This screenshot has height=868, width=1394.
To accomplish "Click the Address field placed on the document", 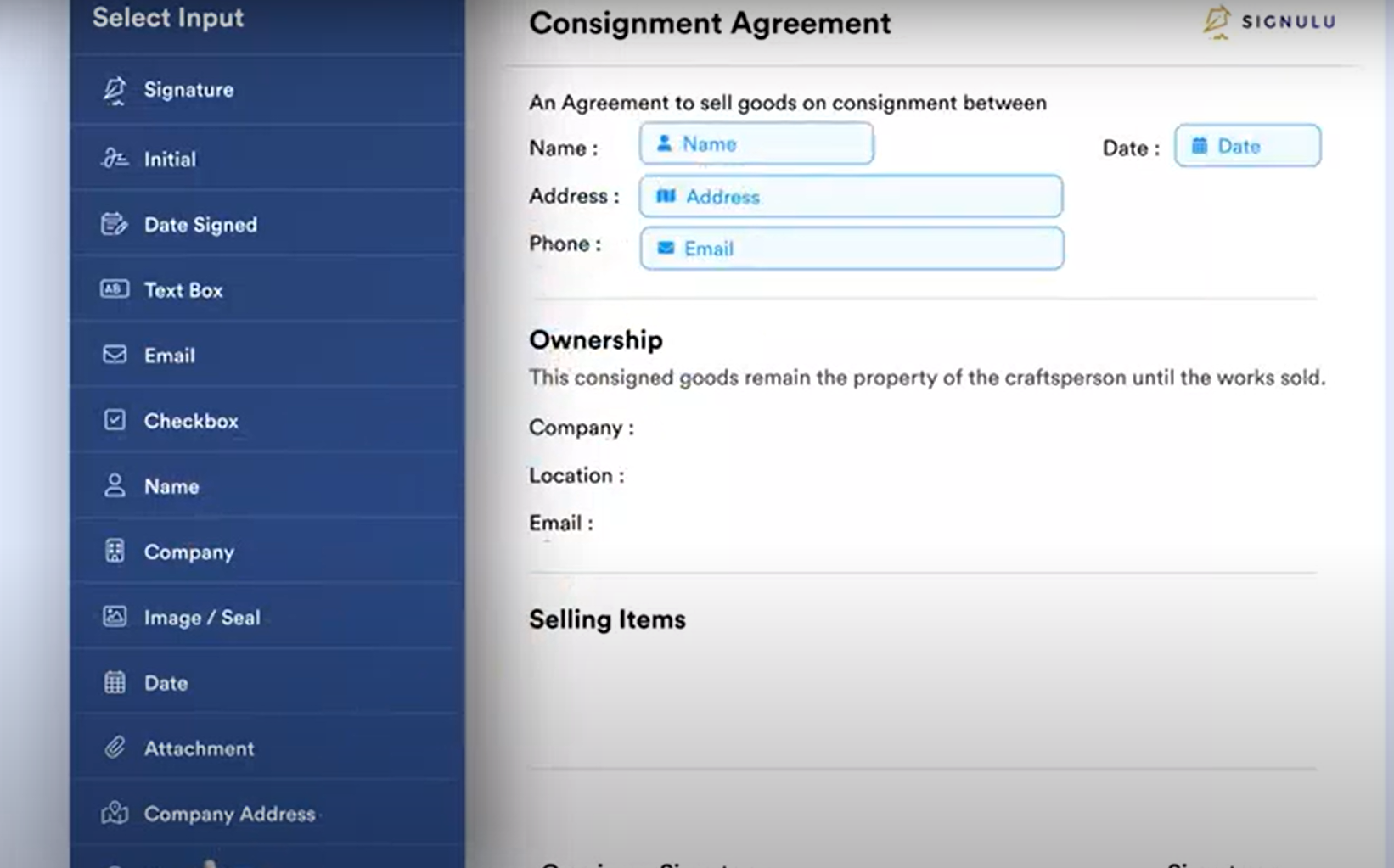I will (850, 196).
